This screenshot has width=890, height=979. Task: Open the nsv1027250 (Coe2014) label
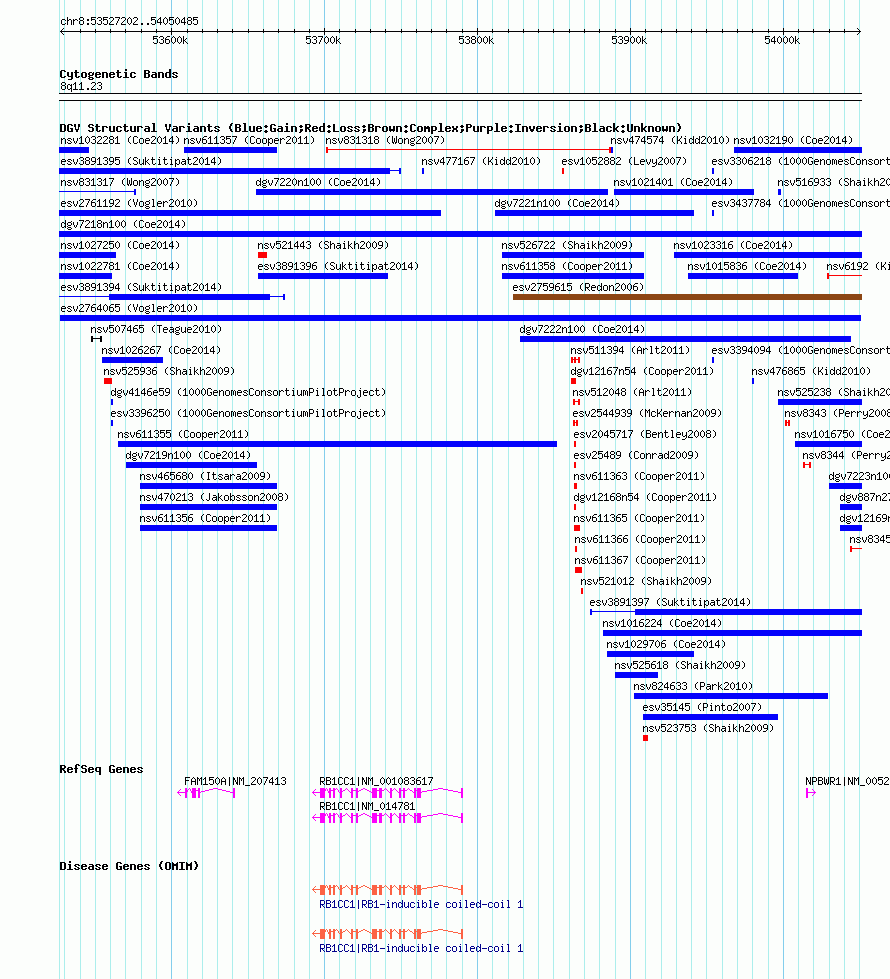point(120,245)
